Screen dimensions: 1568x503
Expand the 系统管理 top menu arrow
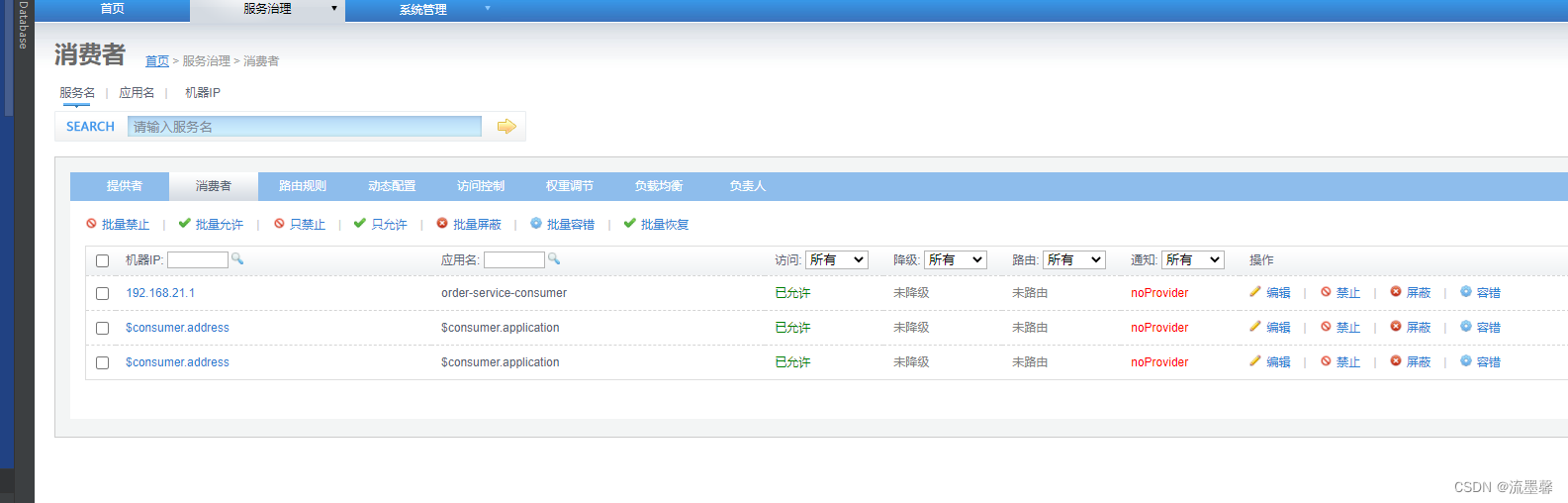pos(488,9)
